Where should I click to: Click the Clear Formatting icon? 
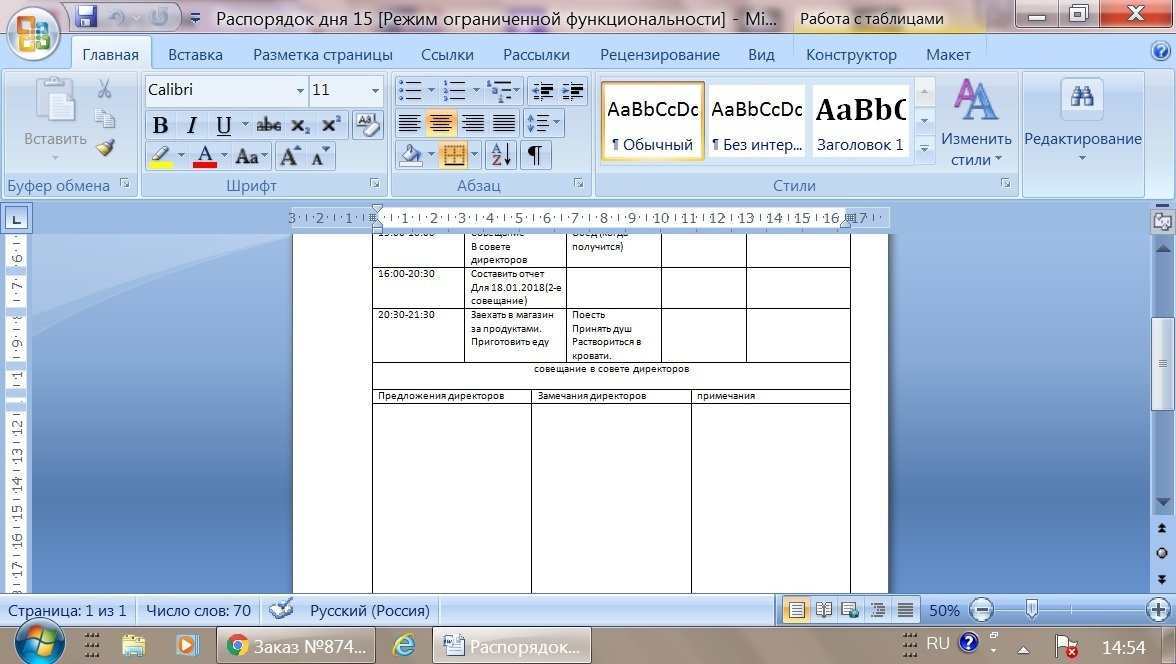point(367,125)
